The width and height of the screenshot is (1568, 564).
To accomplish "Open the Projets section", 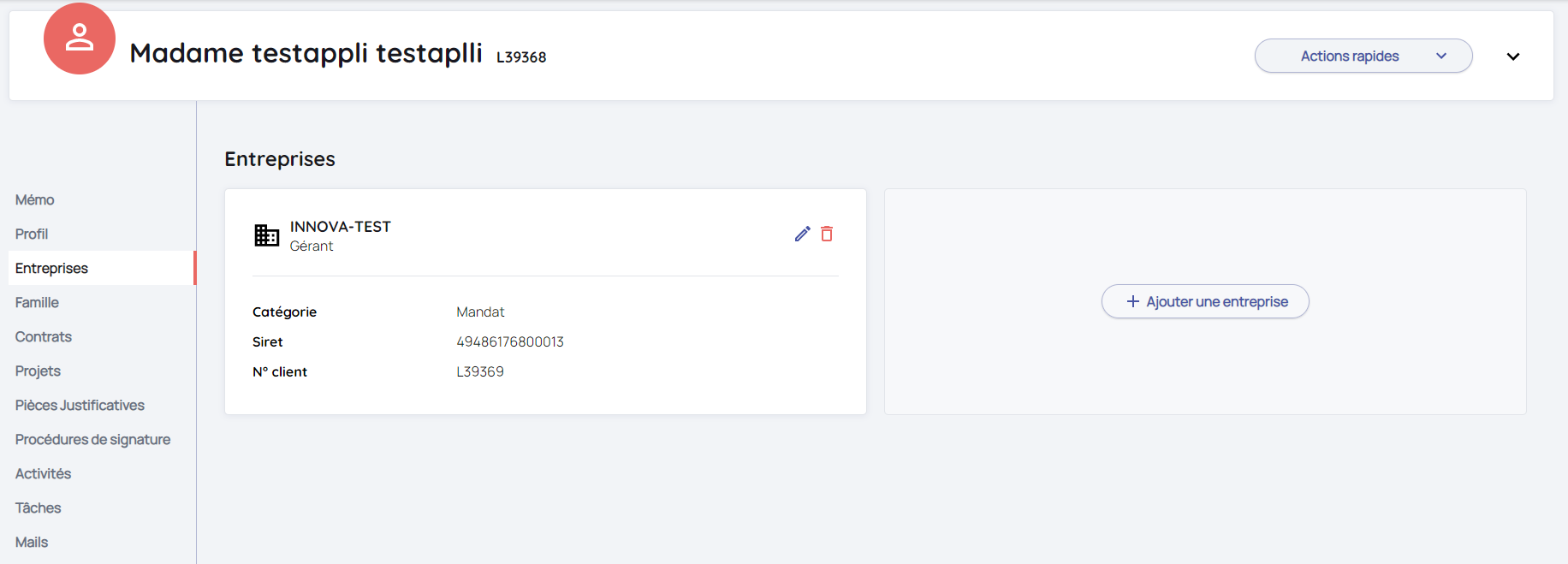I will point(38,371).
